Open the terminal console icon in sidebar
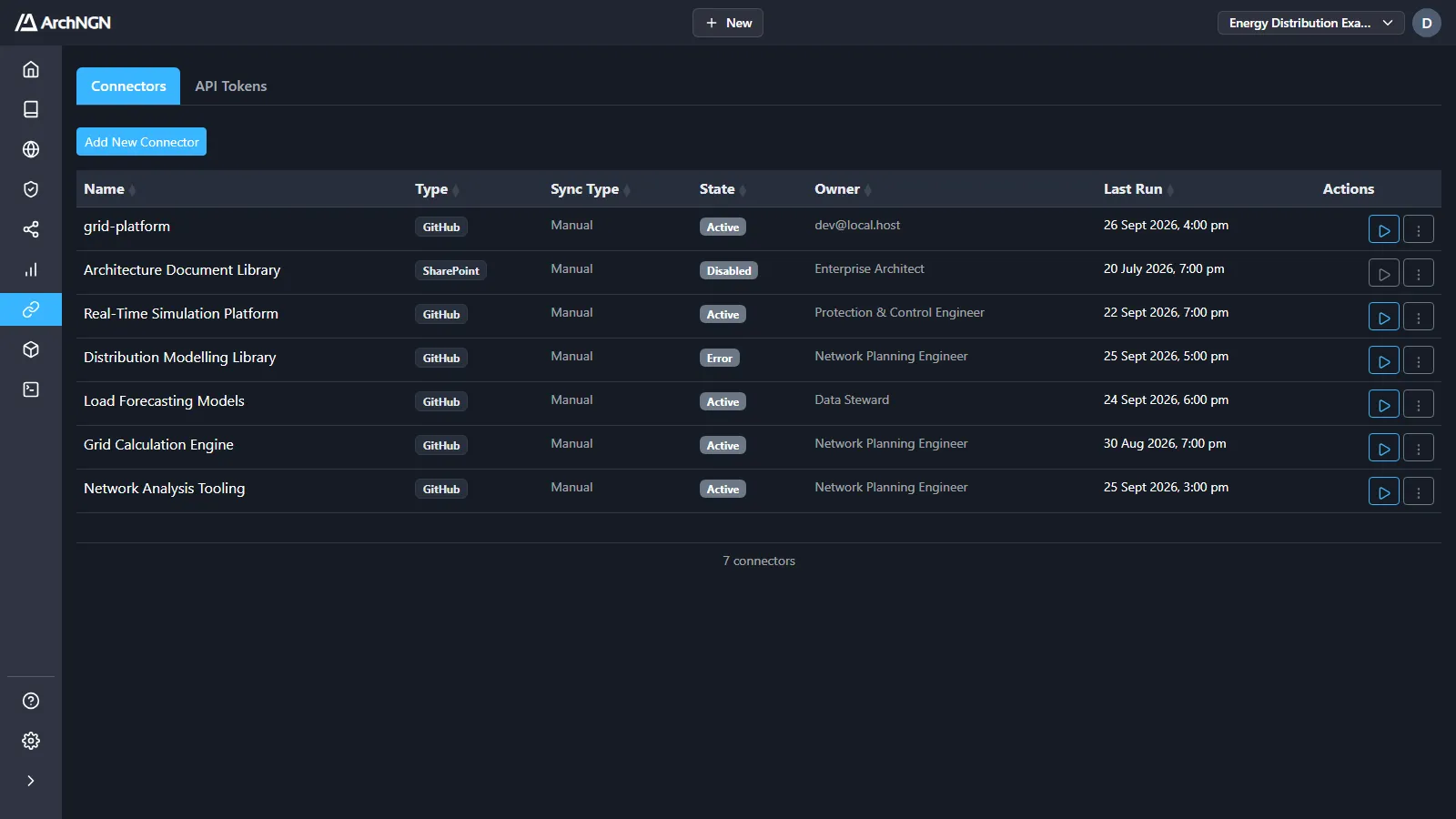The width and height of the screenshot is (1456, 819). tap(31, 389)
